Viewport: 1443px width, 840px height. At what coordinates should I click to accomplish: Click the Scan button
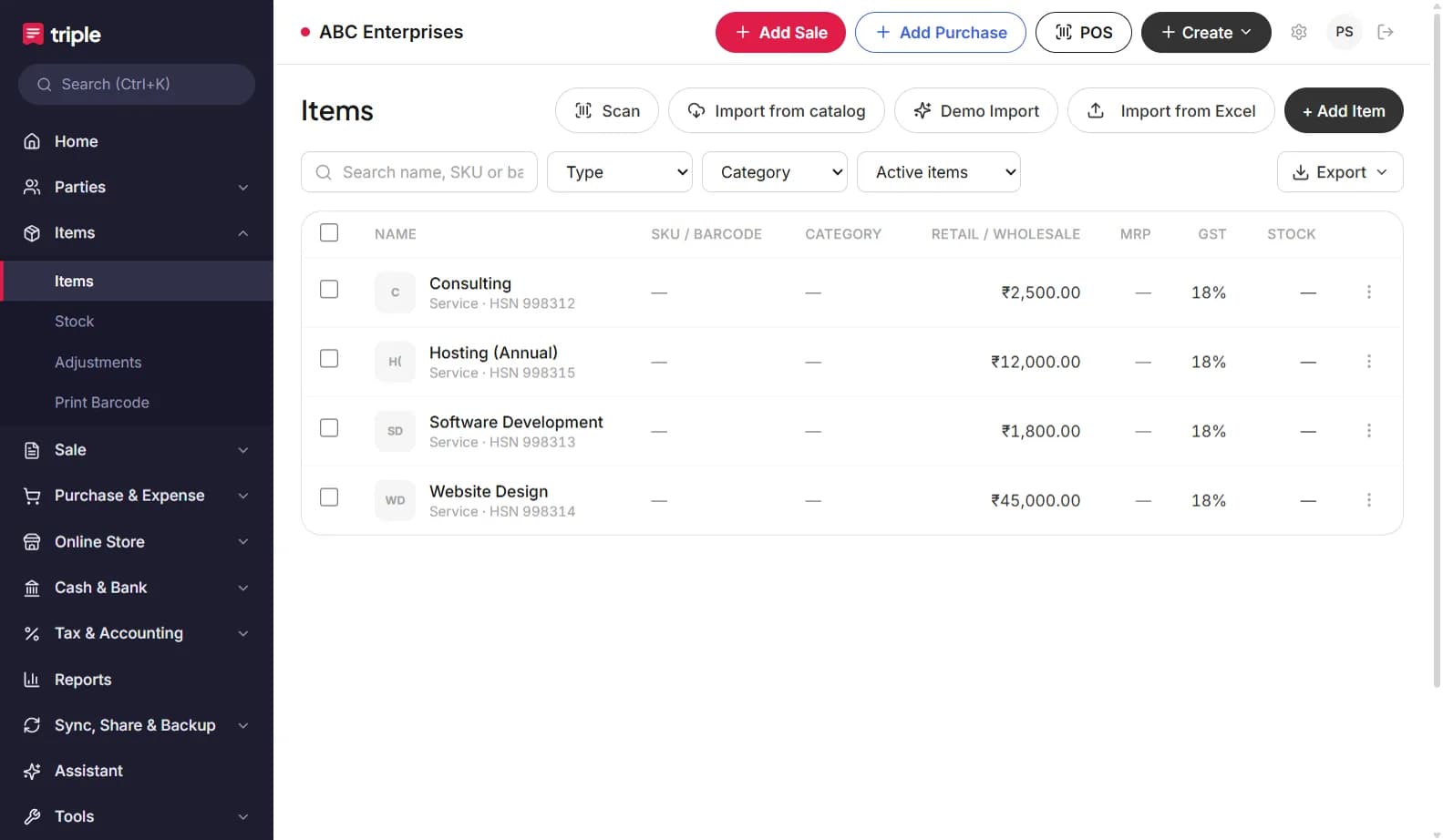point(607,110)
